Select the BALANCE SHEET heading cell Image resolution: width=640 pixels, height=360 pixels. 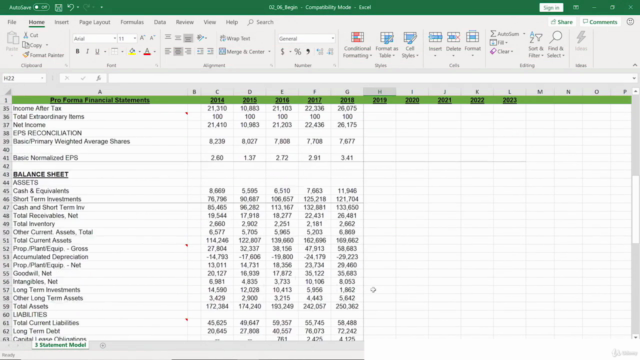[100, 174]
